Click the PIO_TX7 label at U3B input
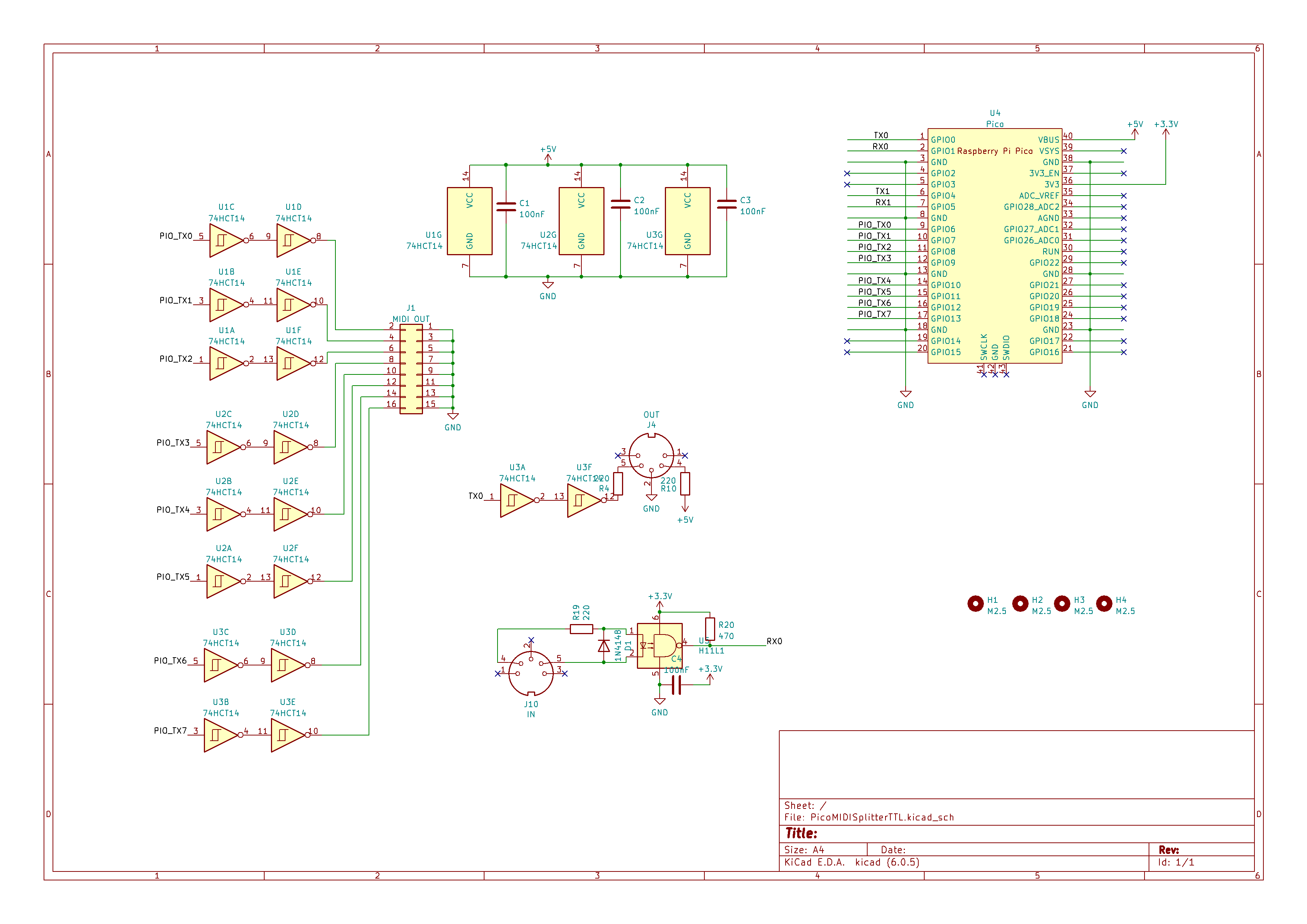The height and width of the screenshot is (924, 1307). pos(170,731)
